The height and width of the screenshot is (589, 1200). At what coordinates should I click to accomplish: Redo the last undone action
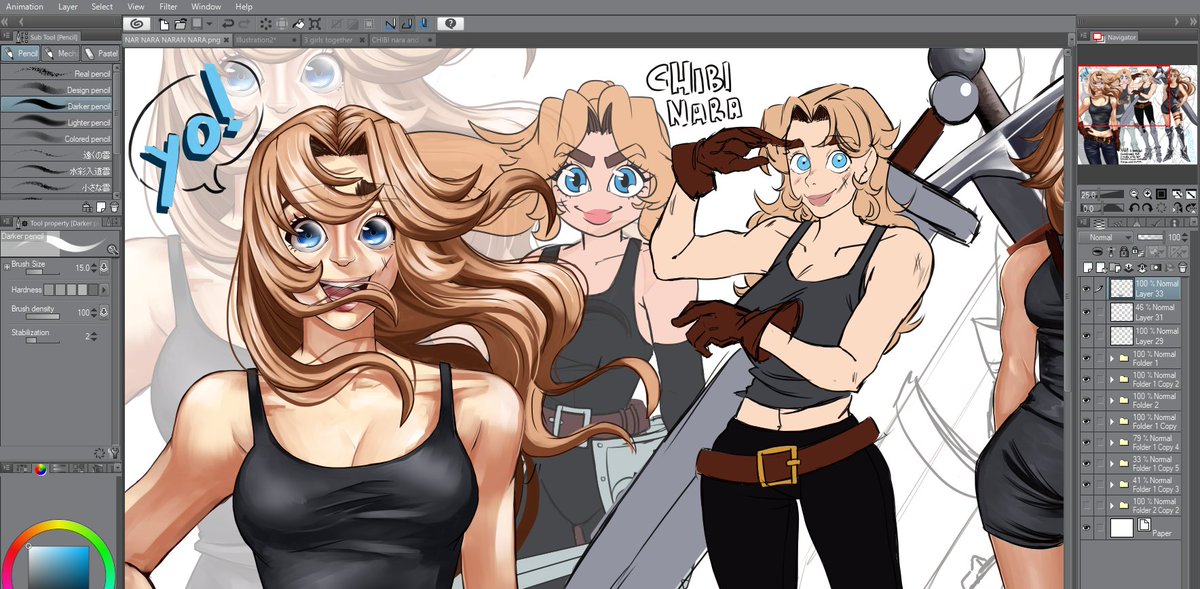(x=244, y=24)
